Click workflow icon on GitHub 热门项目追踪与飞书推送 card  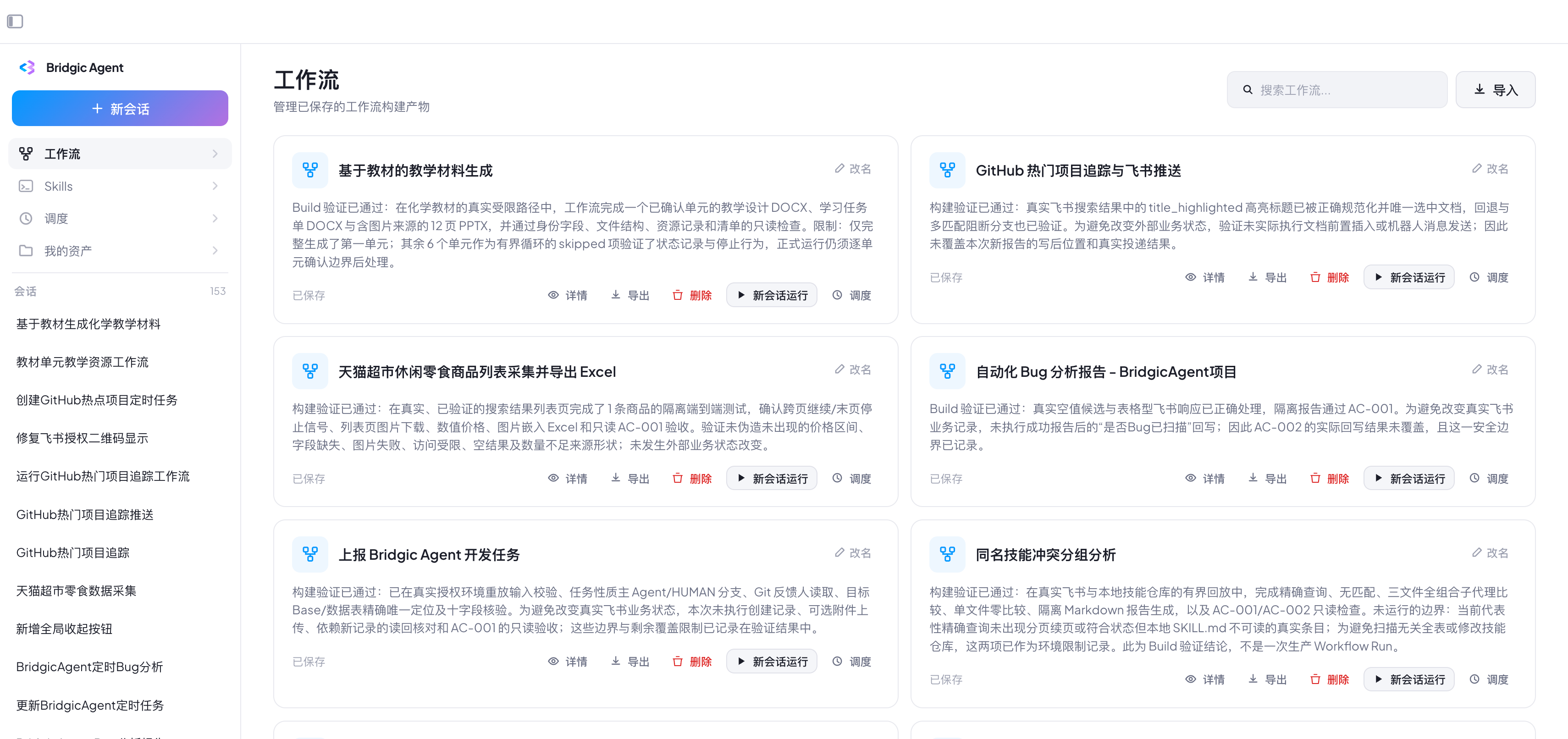(x=947, y=170)
